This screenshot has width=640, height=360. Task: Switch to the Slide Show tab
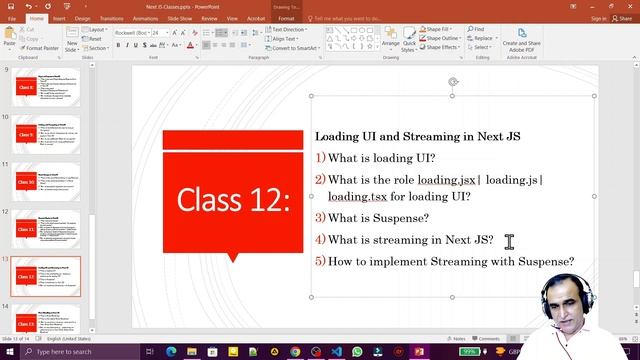tap(180, 19)
